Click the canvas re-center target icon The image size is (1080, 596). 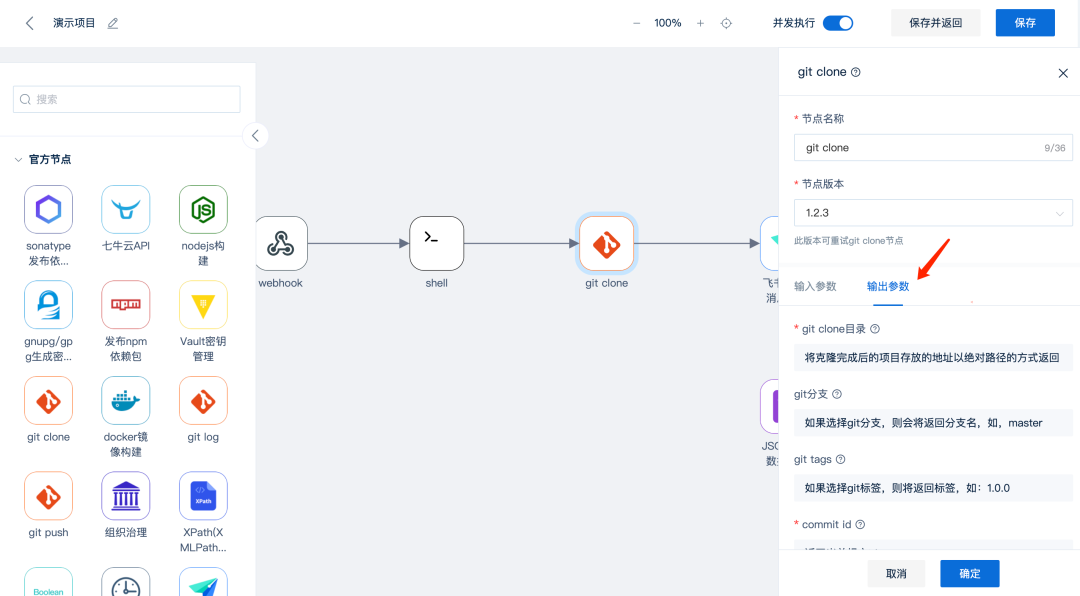[x=726, y=23]
